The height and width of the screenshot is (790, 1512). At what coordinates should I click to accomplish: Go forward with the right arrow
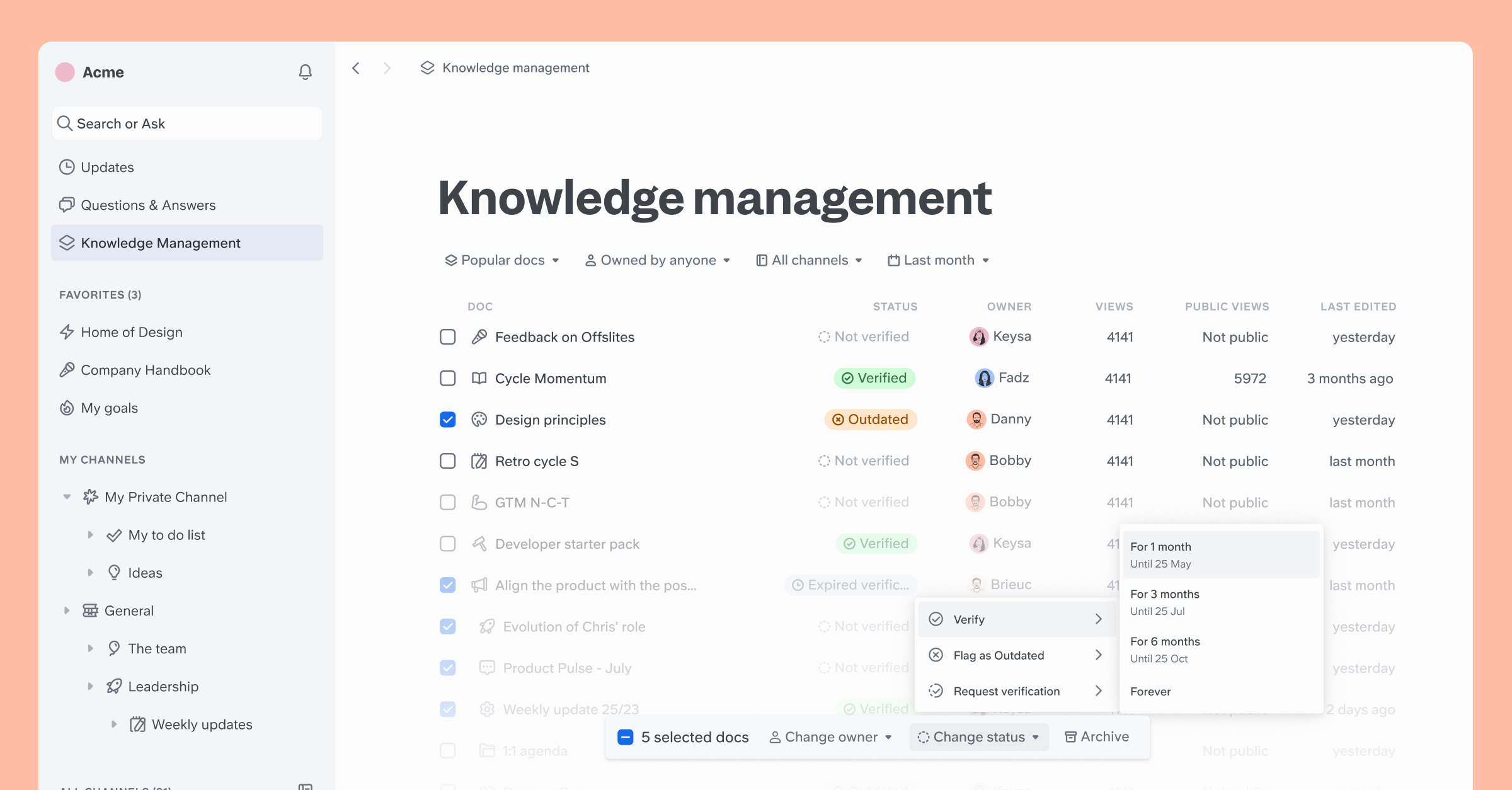tap(387, 68)
